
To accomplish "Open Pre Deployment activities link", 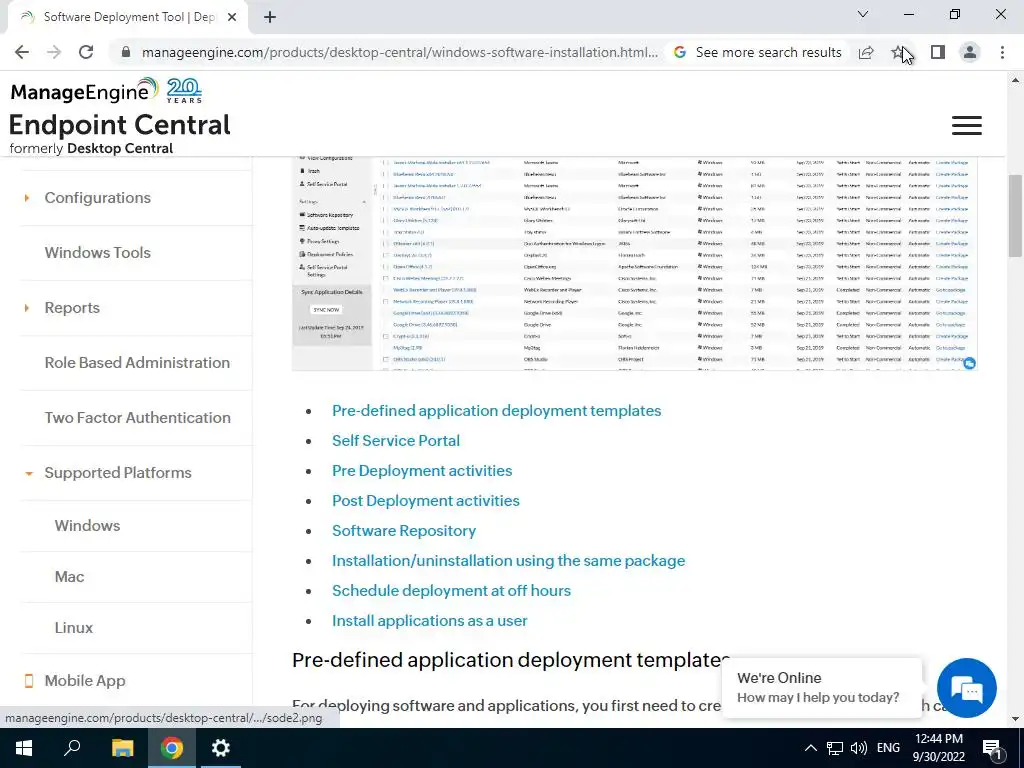I will click(422, 471).
